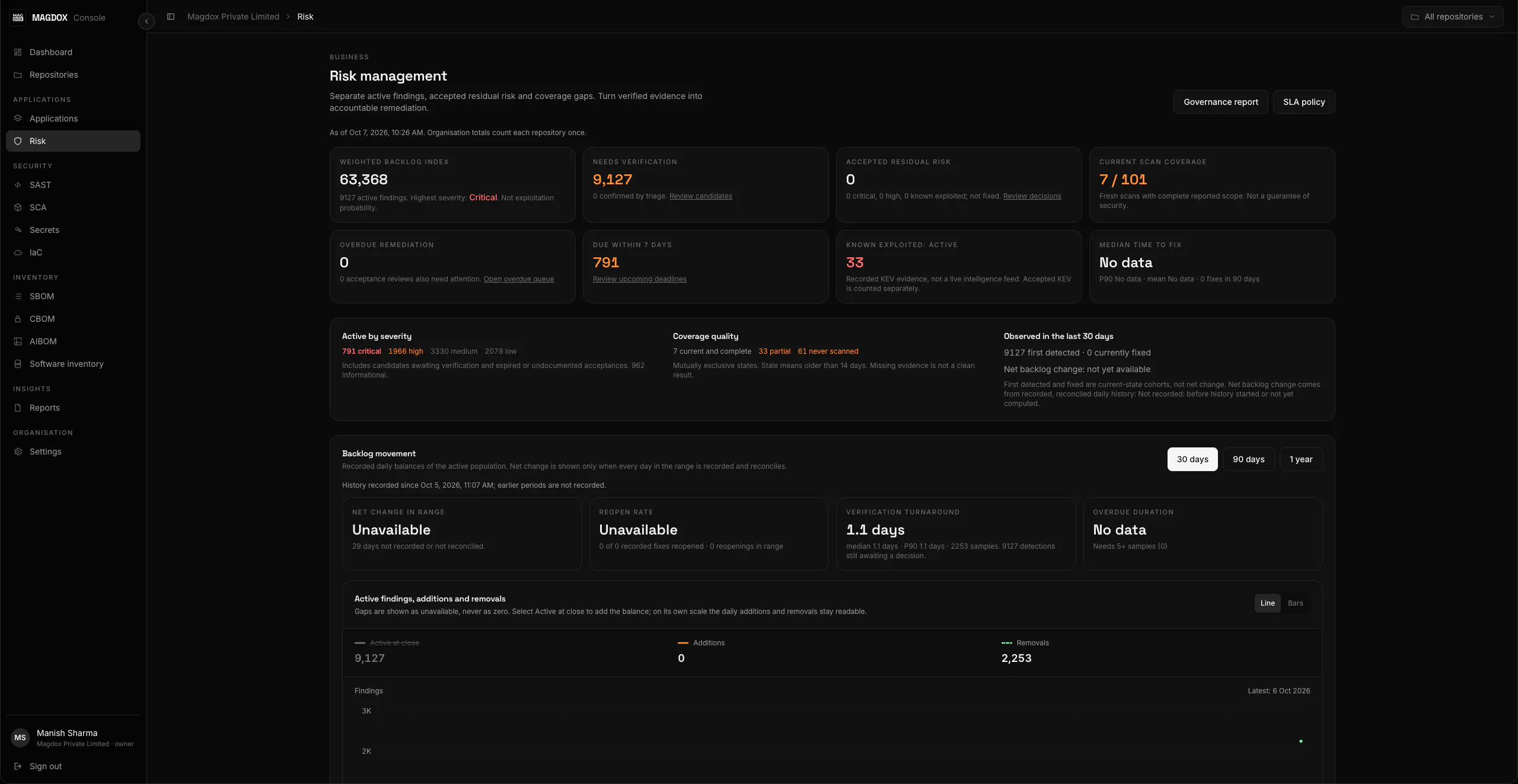The width and height of the screenshot is (1518, 784).
Task: Open the SAST security page
Action: [x=73, y=185]
